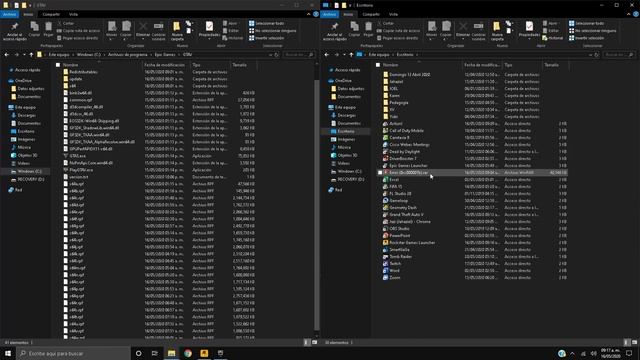Refresh the left window address bar
The image size is (640, 360).
(x=276, y=54)
